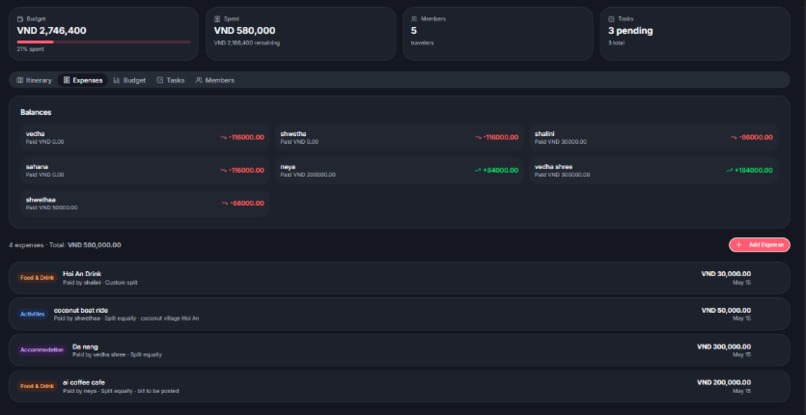Click the Members card people icon
806x415 pixels.
pyautogui.click(x=414, y=19)
